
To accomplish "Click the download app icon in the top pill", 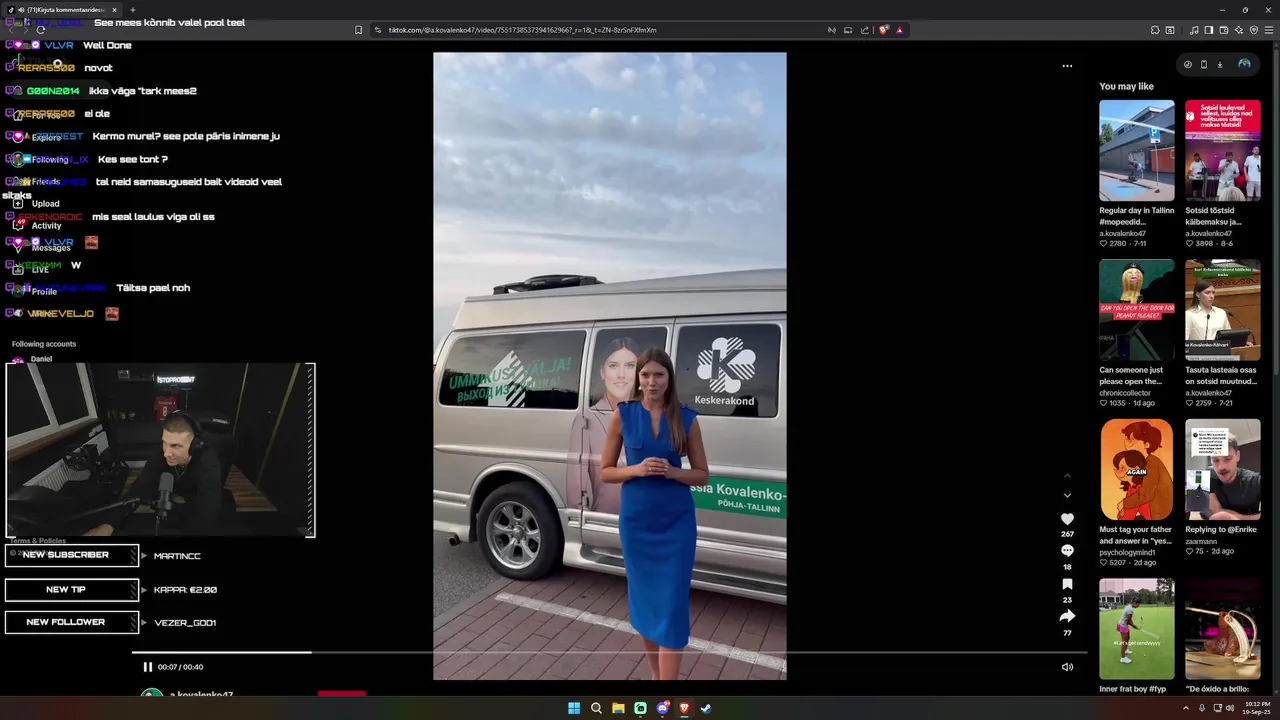I will 1220,64.
